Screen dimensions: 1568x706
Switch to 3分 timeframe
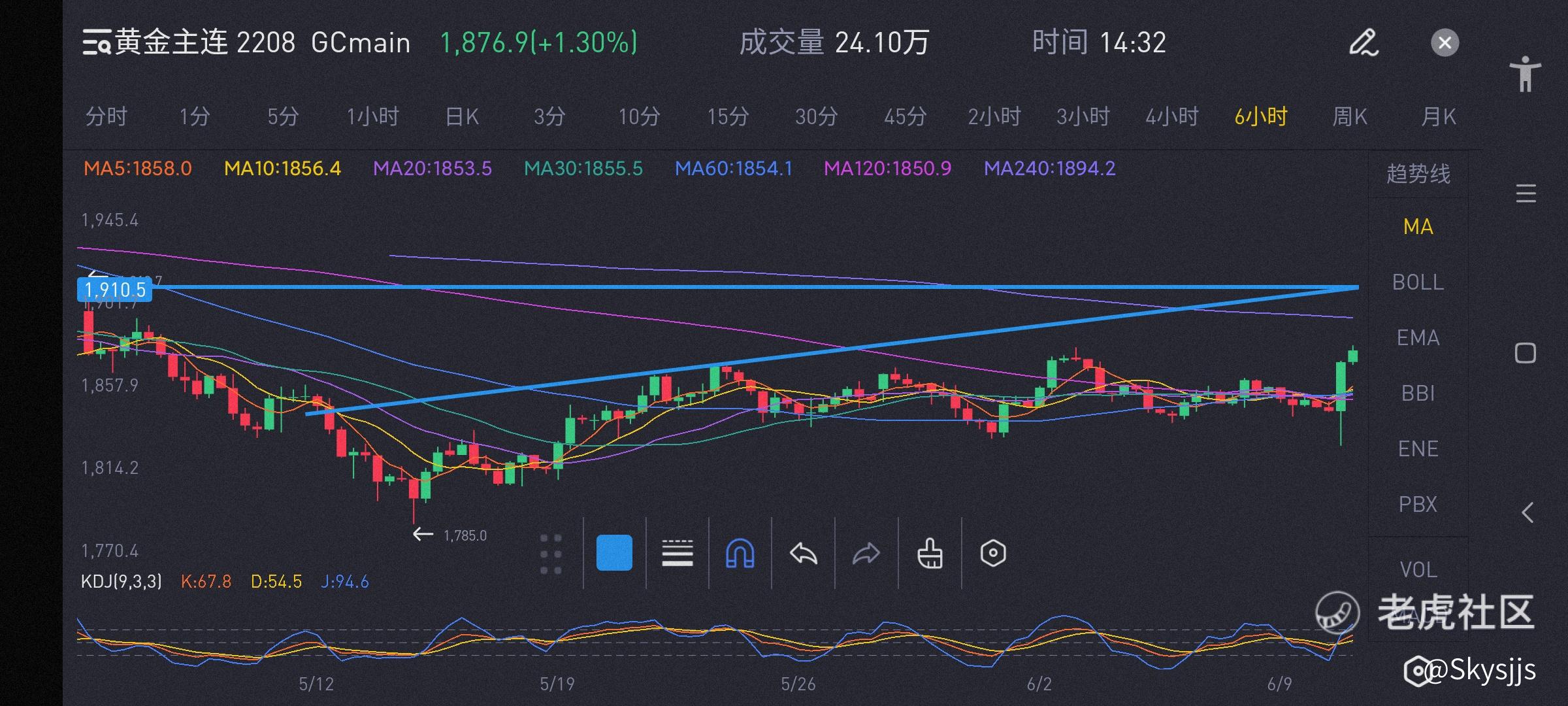click(549, 117)
